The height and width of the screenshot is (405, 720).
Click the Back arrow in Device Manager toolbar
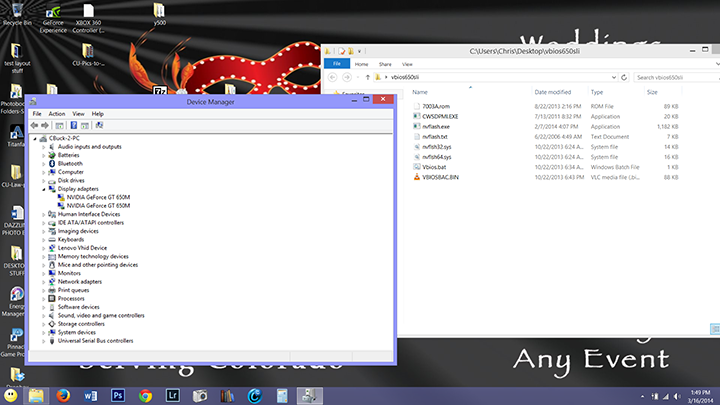pos(34,125)
